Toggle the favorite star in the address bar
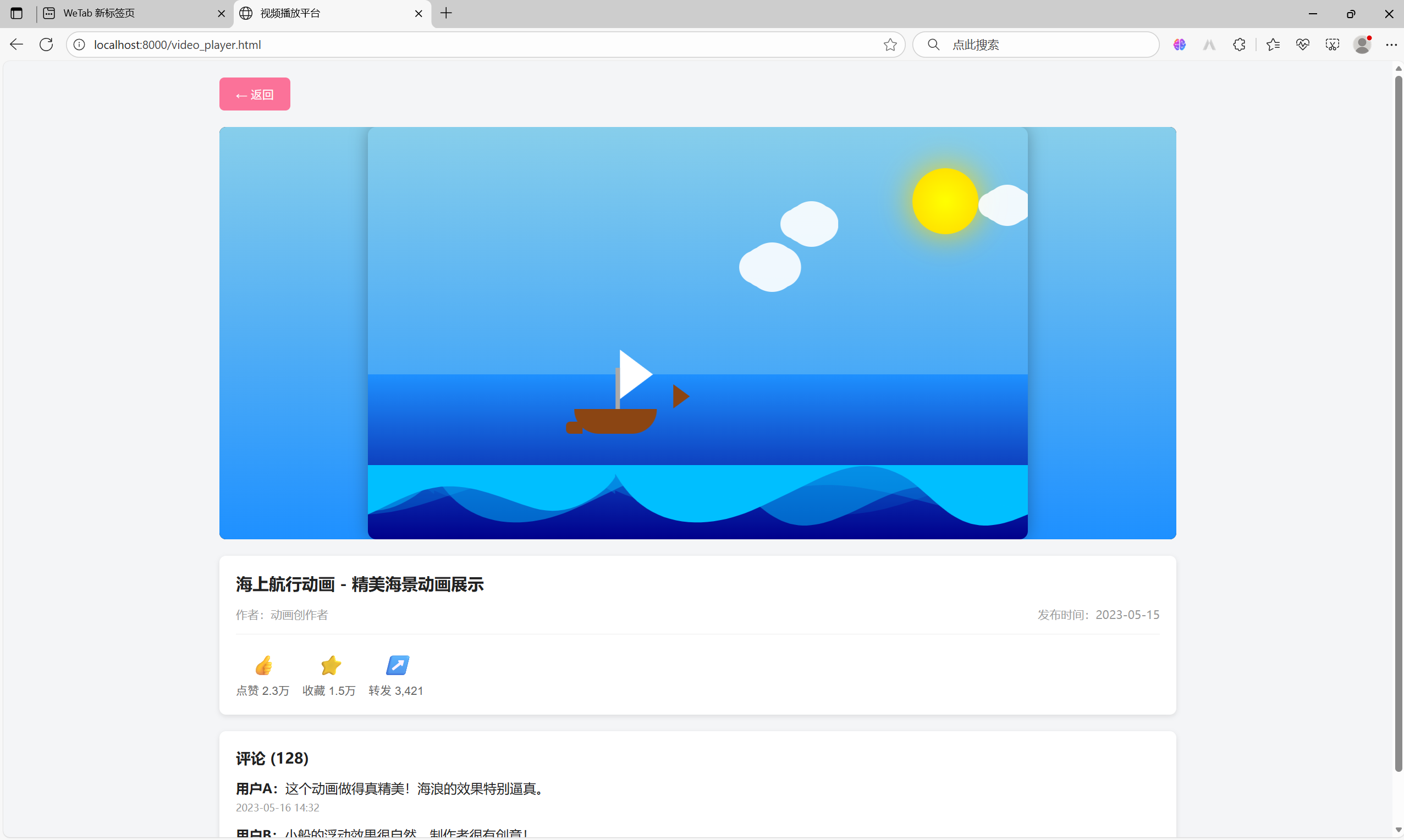The height and width of the screenshot is (840, 1404). point(889,45)
